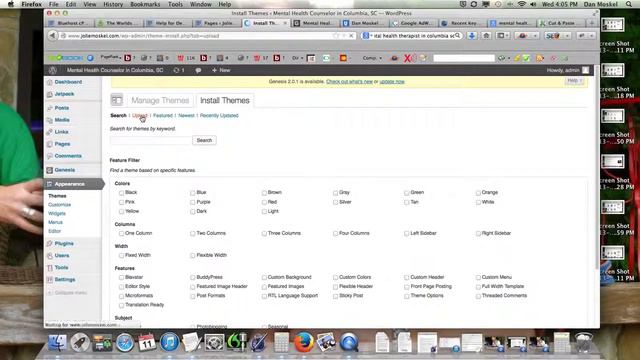This screenshot has width=640, height=360.
Task: Click theme keyword search field
Action: click(x=151, y=140)
